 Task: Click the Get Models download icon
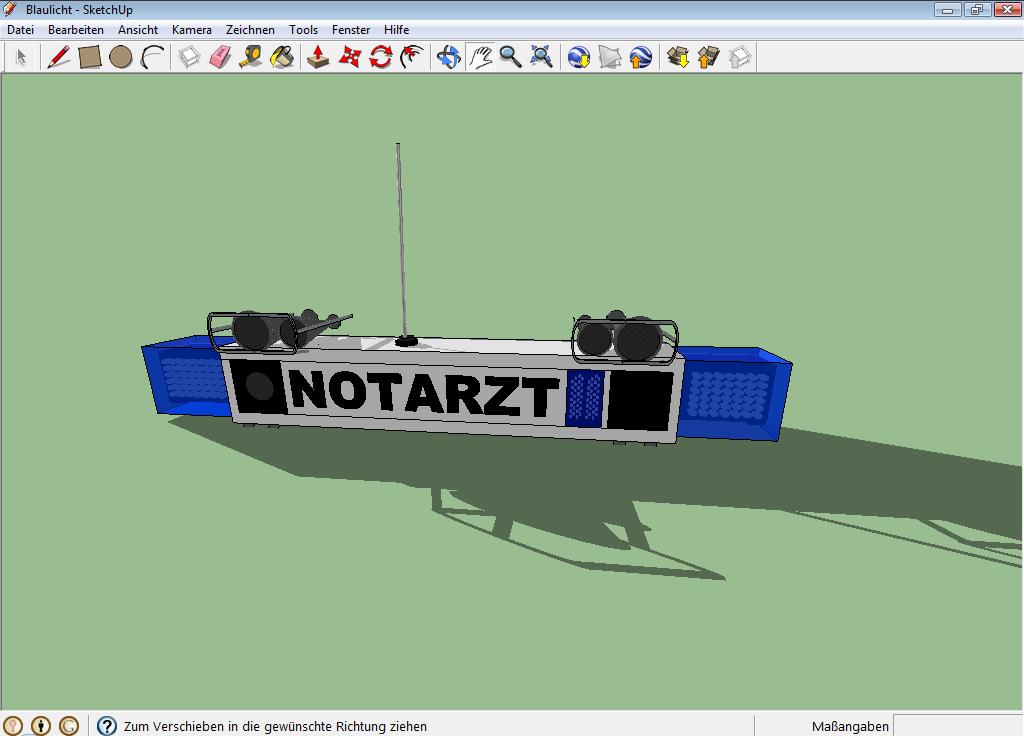point(678,57)
